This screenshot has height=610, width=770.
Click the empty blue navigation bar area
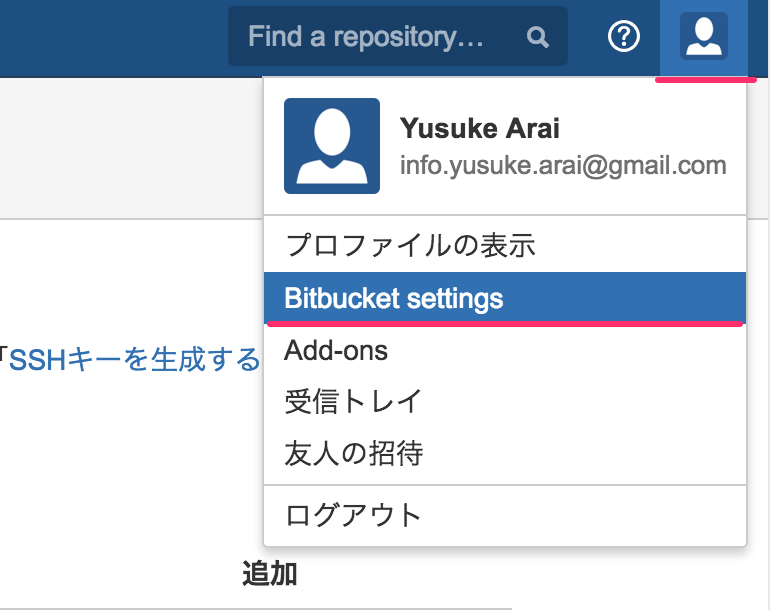click(x=113, y=38)
